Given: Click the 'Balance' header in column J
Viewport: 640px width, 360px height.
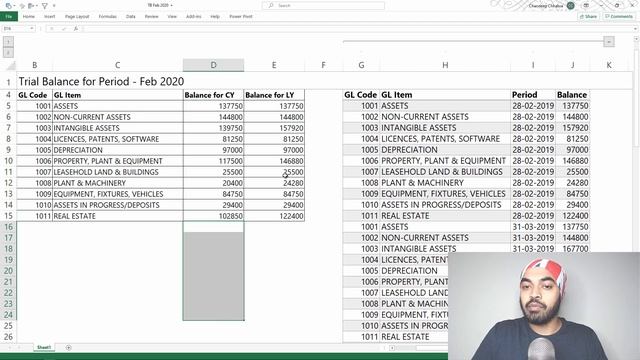Looking at the screenshot, I should 572,95.
